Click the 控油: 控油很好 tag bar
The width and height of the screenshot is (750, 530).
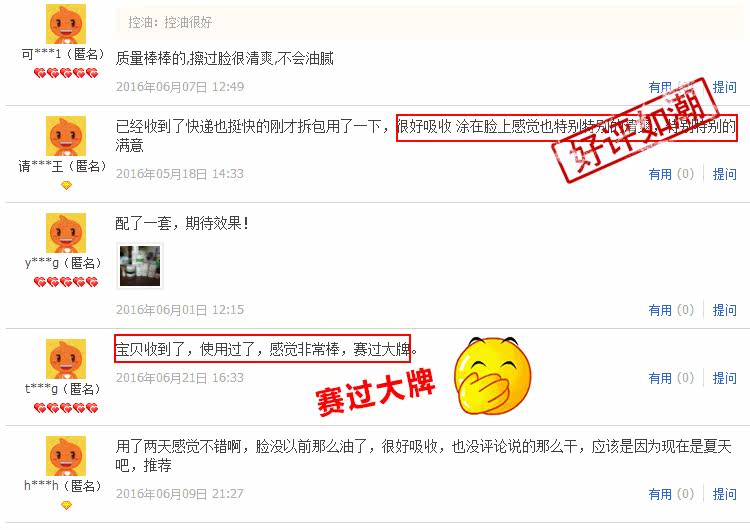pos(430,22)
